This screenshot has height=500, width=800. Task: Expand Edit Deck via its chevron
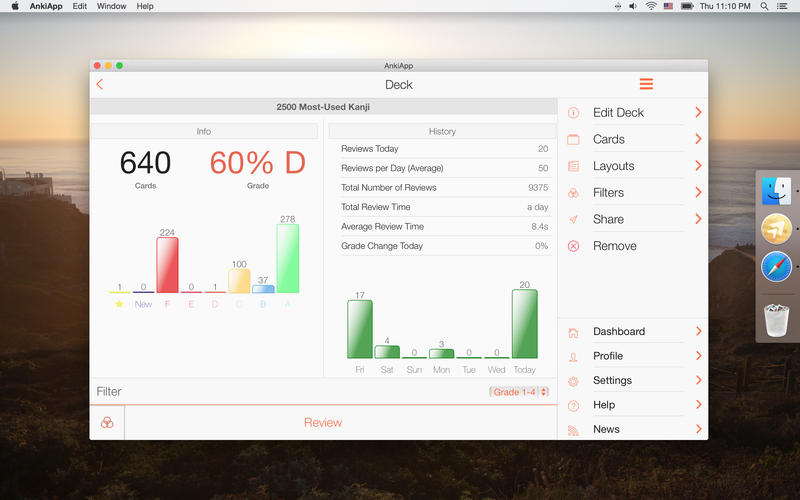tap(698, 112)
